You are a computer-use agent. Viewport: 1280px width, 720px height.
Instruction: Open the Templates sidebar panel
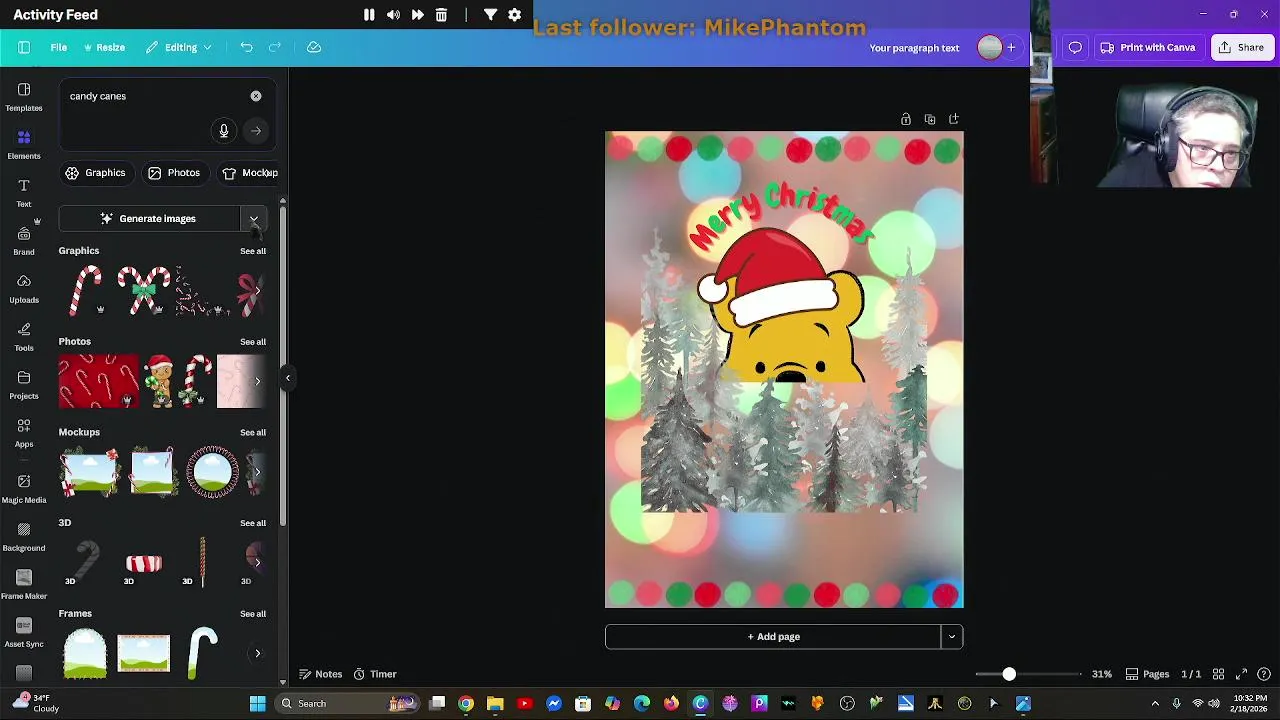[24, 97]
